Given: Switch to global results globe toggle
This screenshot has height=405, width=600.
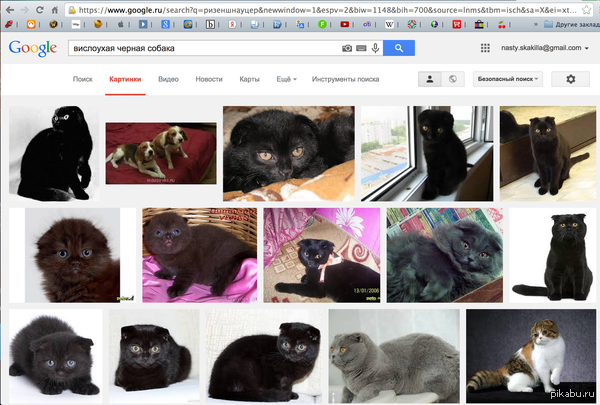Looking at the screenshot, I should coord(452,78).
